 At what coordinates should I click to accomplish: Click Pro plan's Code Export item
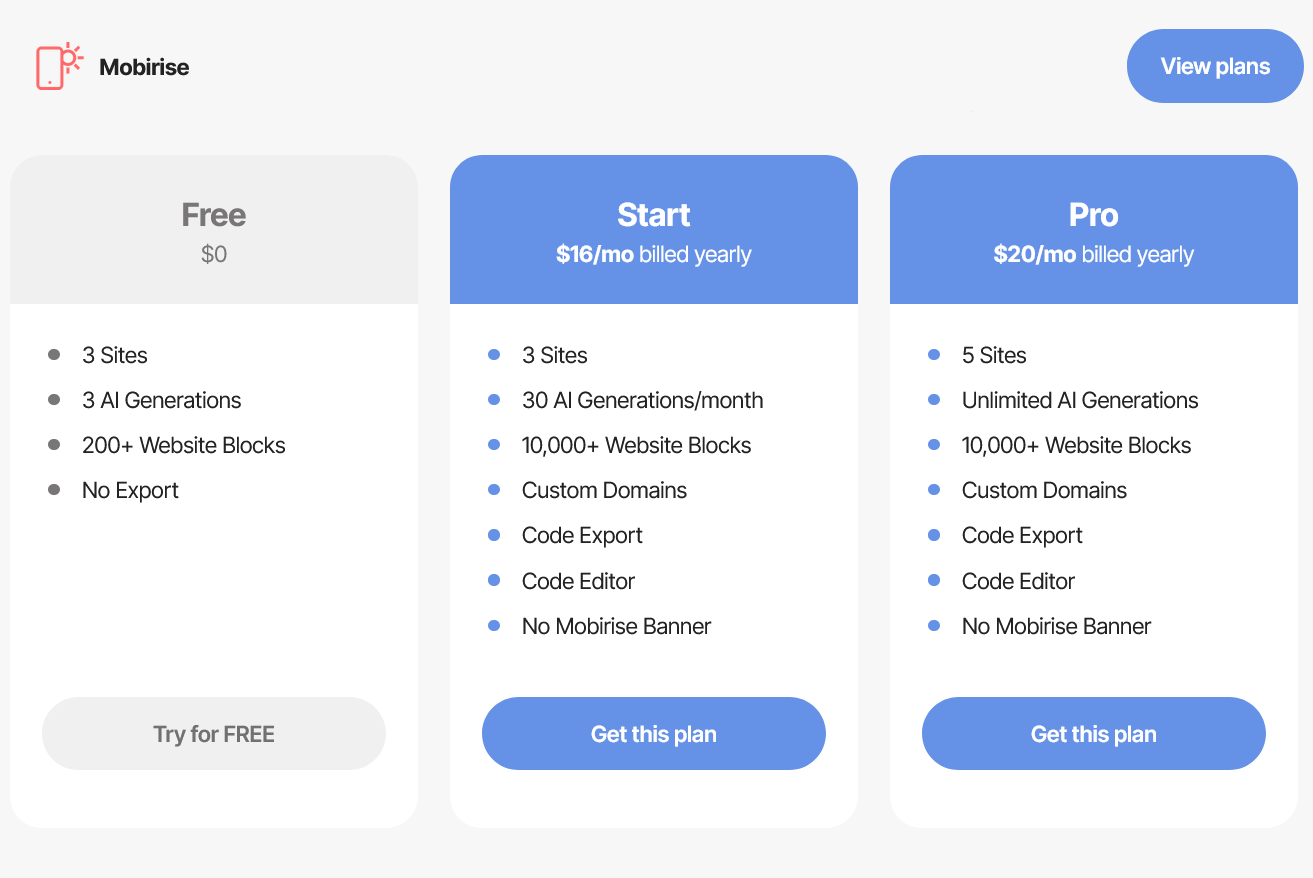click(x=1022, y=535)
